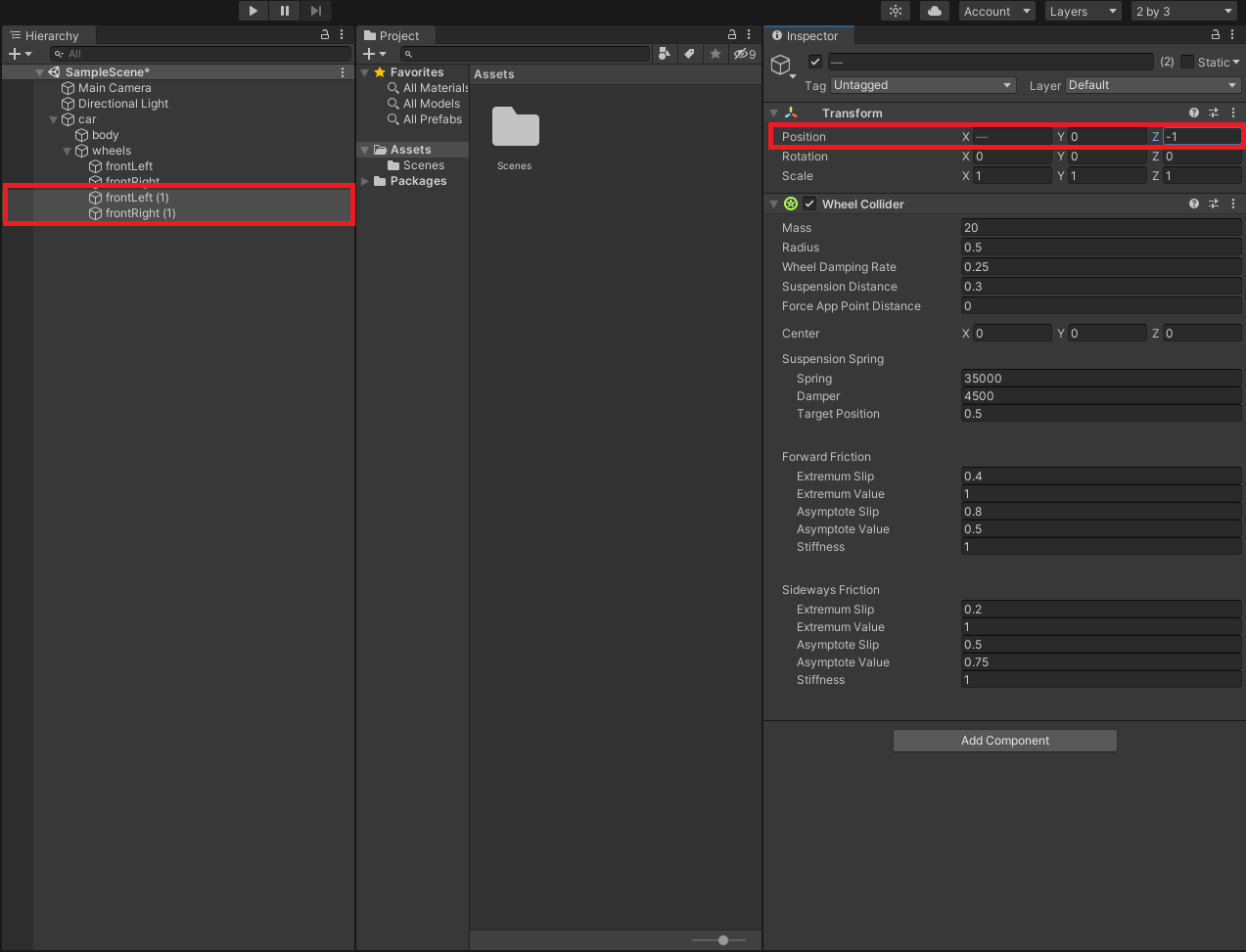This screenshot has height=952, width=1246.
Task: Click the Search by Type icon
Action: (x=665, y=54)
